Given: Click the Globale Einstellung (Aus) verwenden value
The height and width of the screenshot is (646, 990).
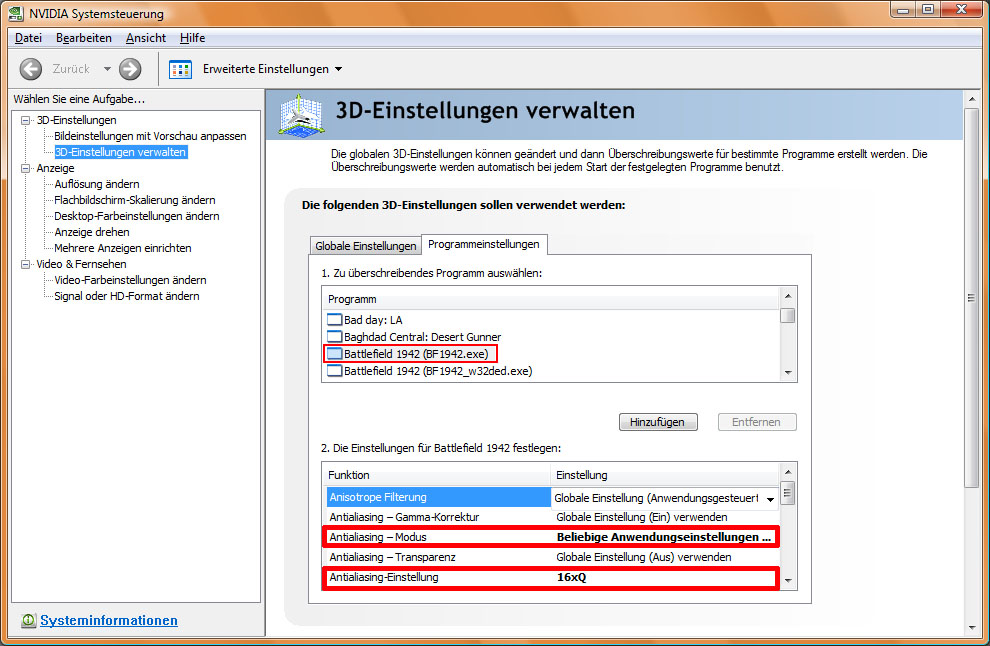Looking at the screenshot, I should pyautogui.click(x=643, y=557).
